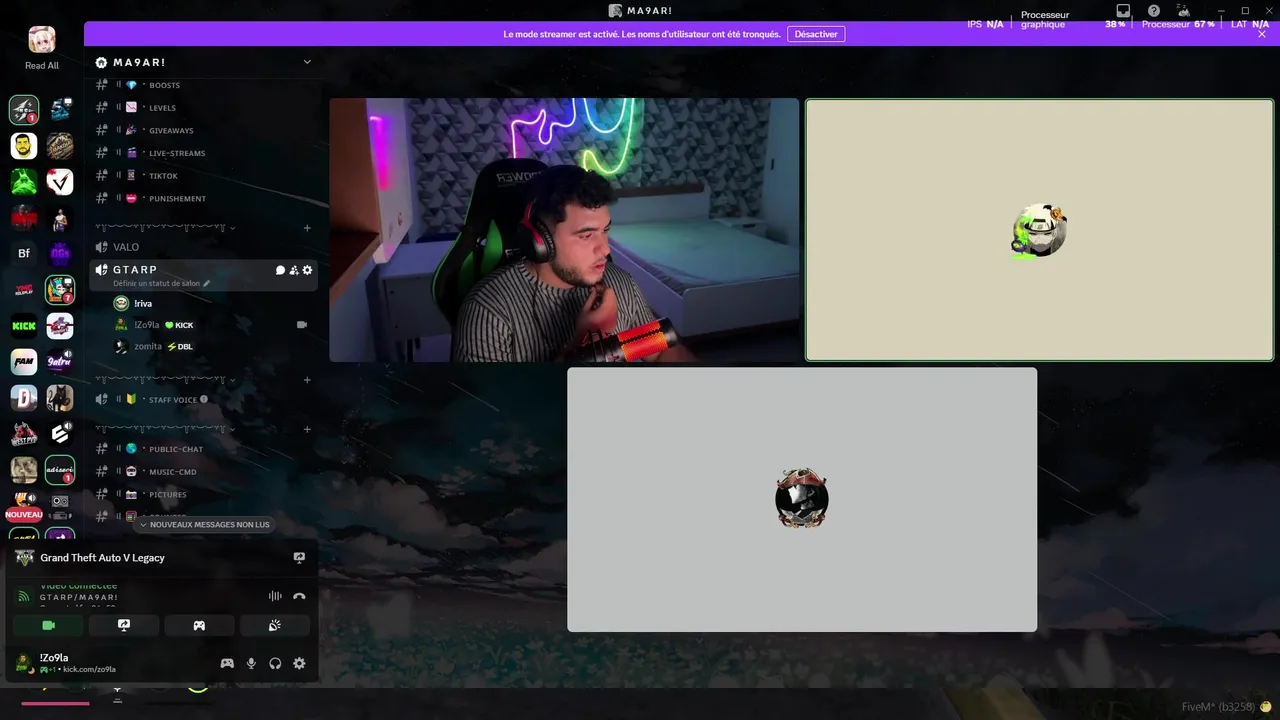
Task: Open PUNISHEMENT channel
Action: pos(204,198)
